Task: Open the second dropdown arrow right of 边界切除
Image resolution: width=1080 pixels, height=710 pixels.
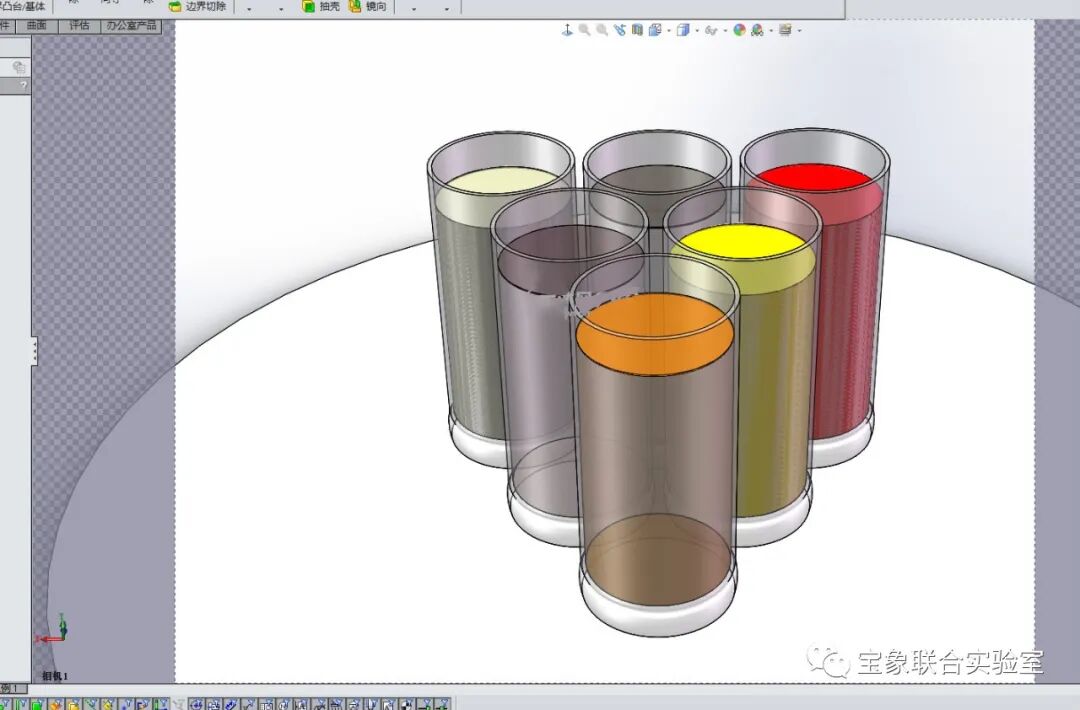Action: (x=281, y=9)
